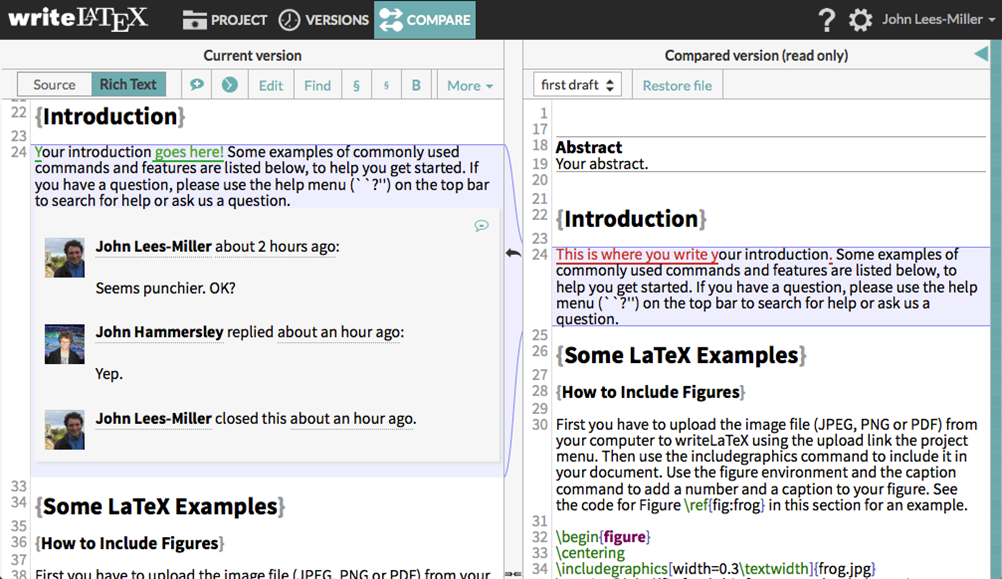Apply bold with the B button

point(416,85)
